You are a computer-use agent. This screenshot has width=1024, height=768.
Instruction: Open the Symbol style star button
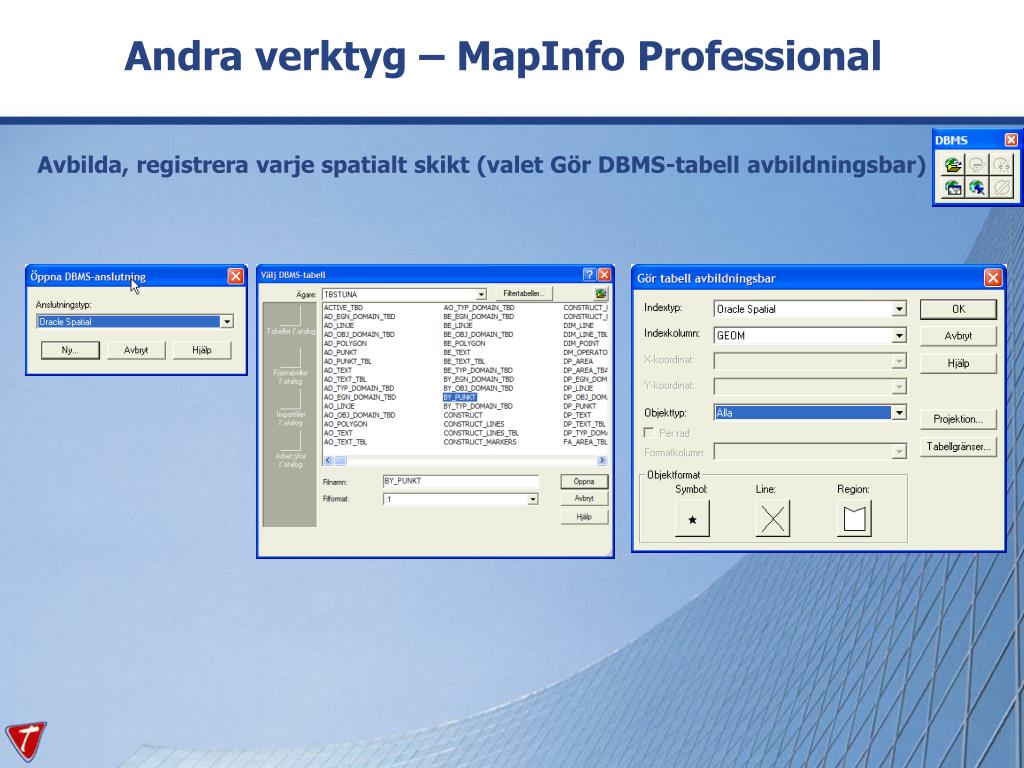(692, 519)
